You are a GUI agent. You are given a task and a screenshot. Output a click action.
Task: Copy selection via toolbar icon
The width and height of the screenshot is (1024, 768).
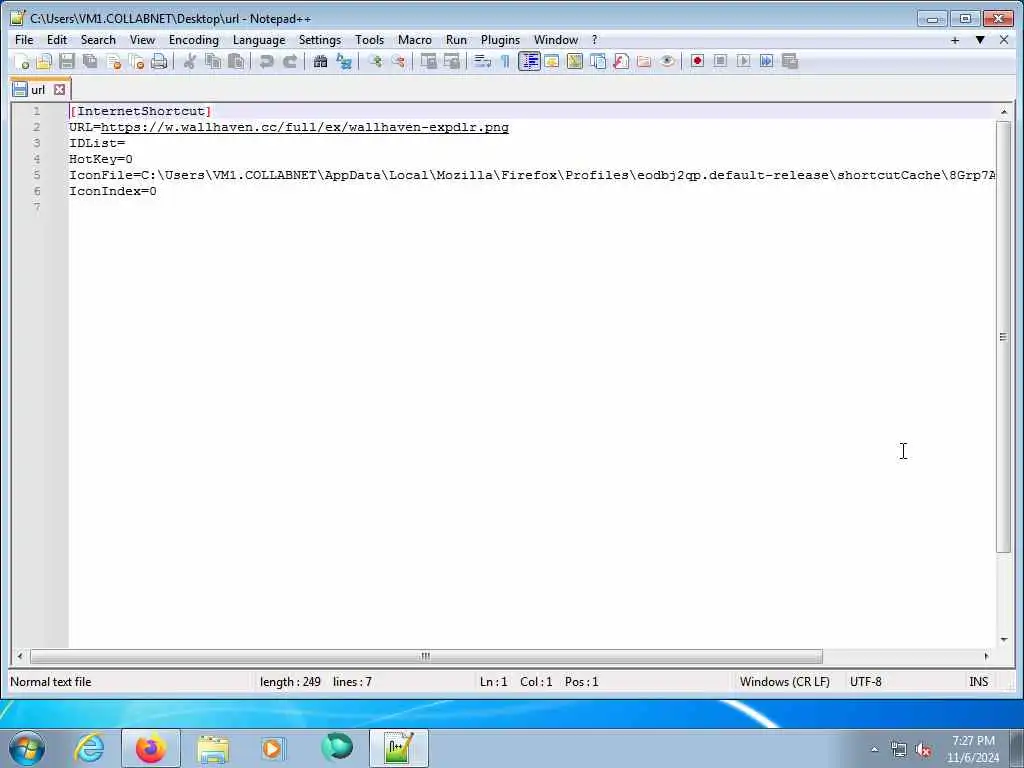click(213, 61)
